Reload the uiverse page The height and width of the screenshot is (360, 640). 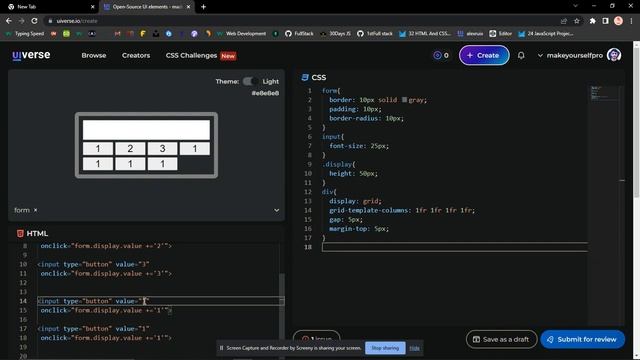click(x=35, y=21)
